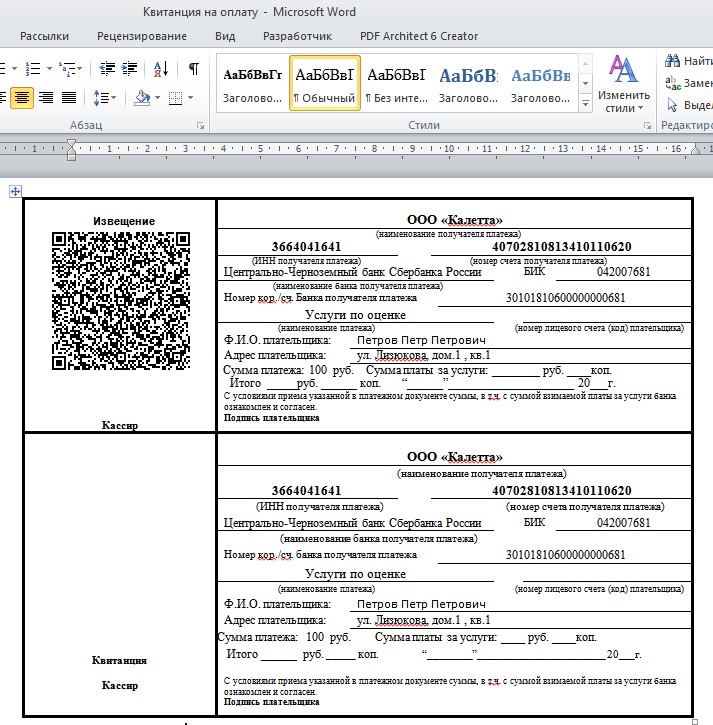Click the numbered list icon
The image size is (713, 725).
coord(33,68)
